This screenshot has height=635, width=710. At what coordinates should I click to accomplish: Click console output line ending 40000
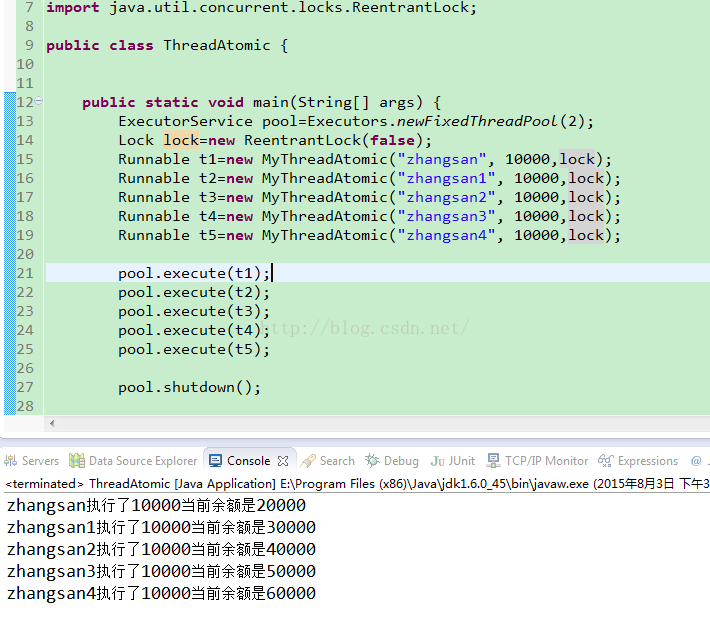tap(161, 549)
